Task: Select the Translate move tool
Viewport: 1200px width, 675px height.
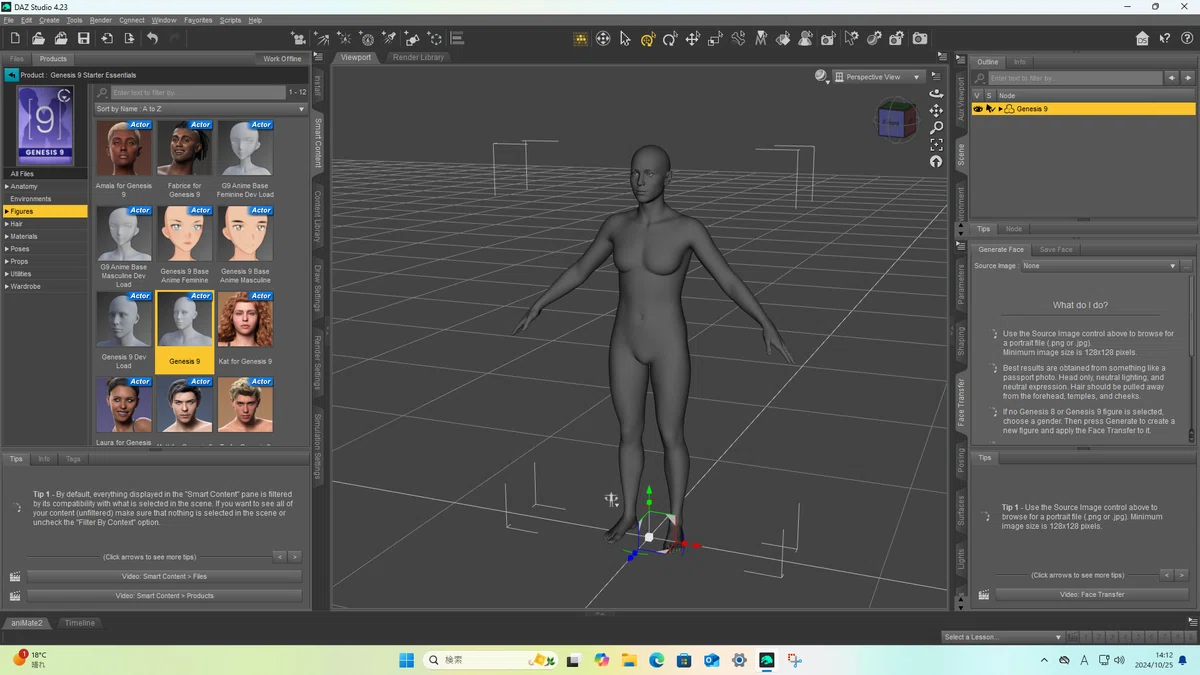Action: [692, 39]
